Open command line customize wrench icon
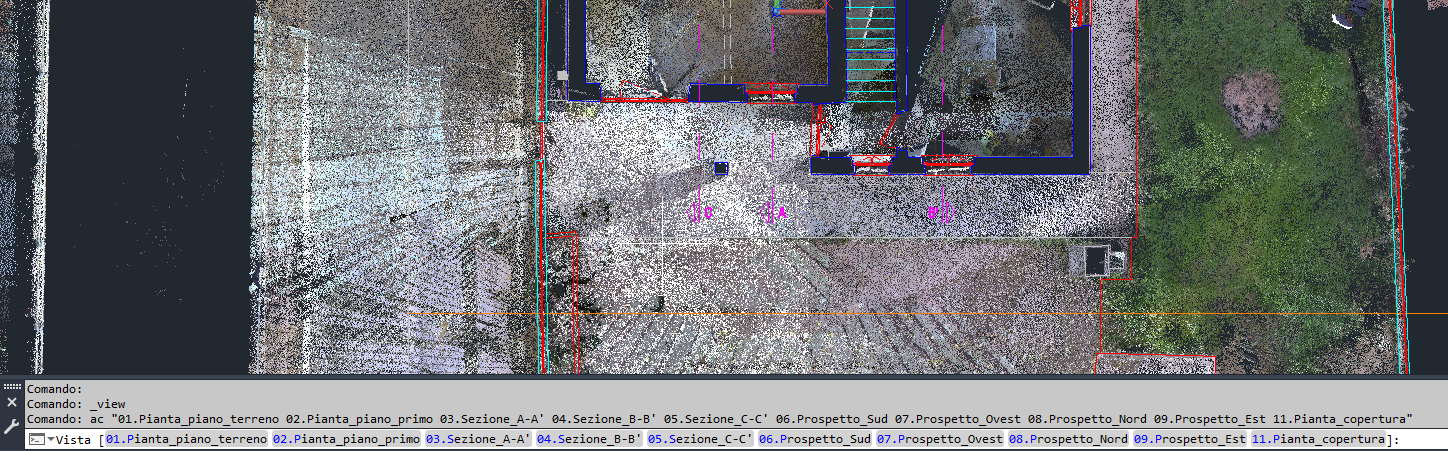Image resolution: width=1448 pixels, height=451 pixels. 12,425
